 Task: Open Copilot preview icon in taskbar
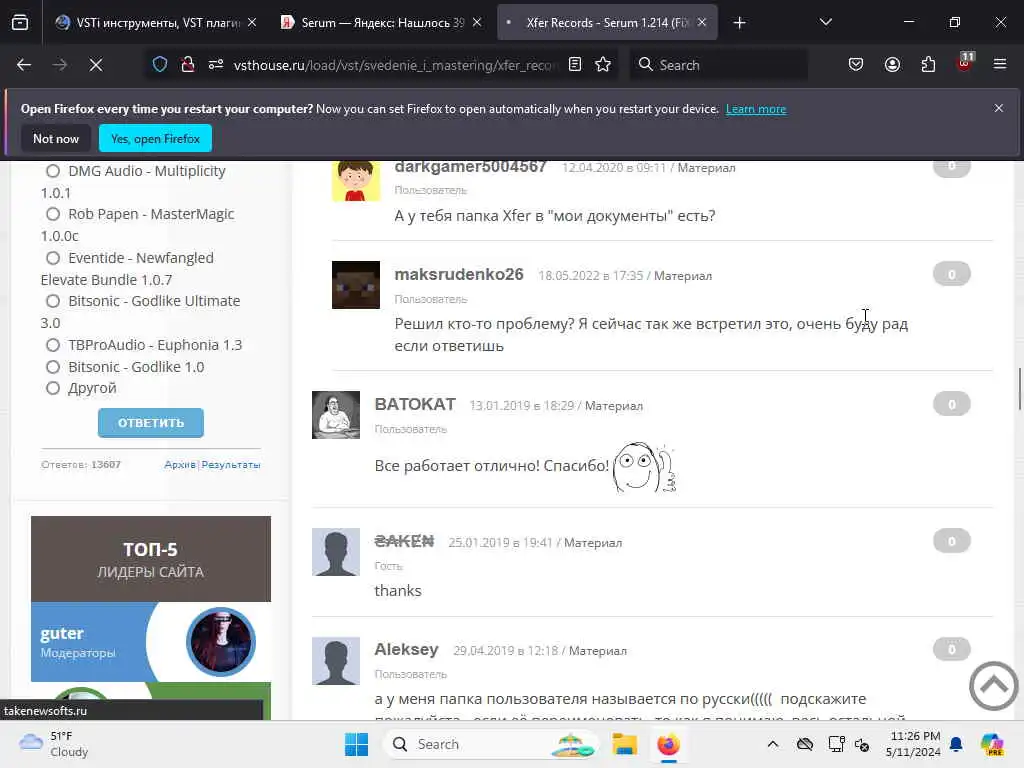click(x=992, y=744)
